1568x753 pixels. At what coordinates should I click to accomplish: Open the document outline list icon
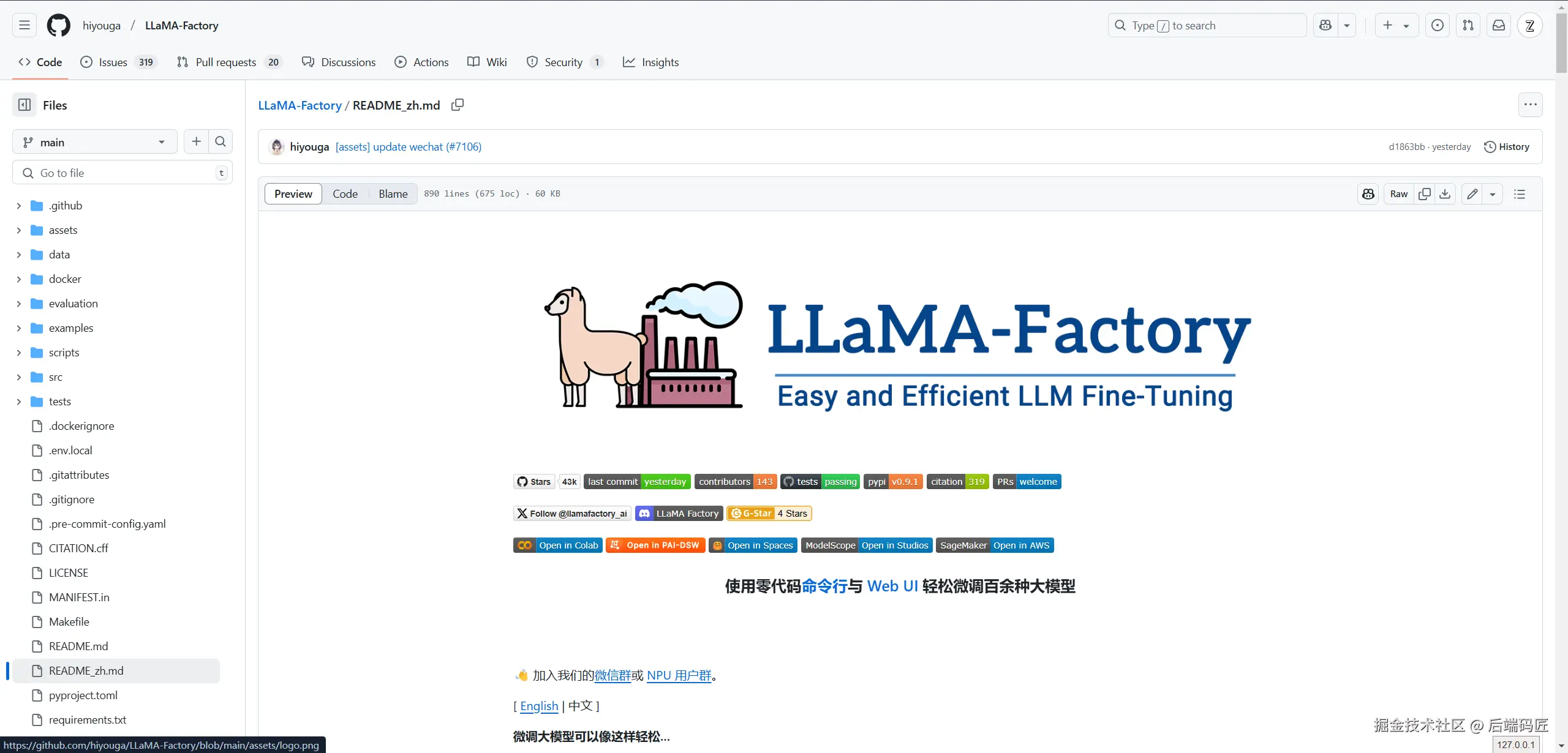1520,194
